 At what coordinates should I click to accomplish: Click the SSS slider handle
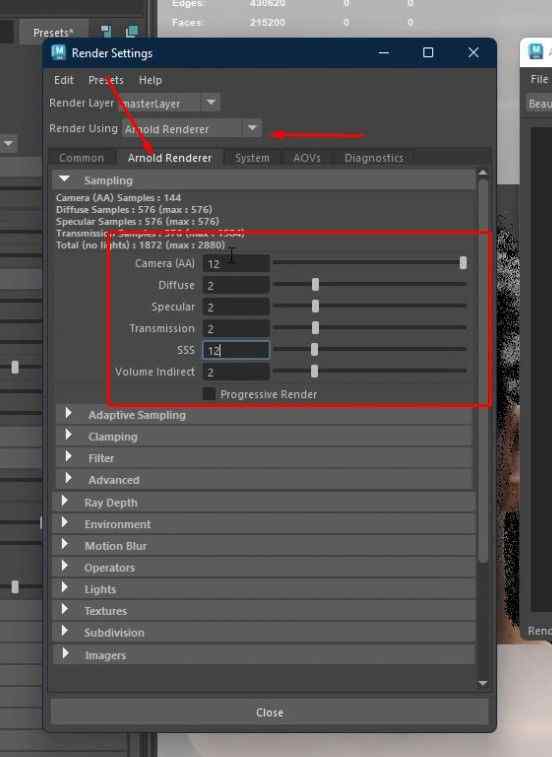click(314, 349)
